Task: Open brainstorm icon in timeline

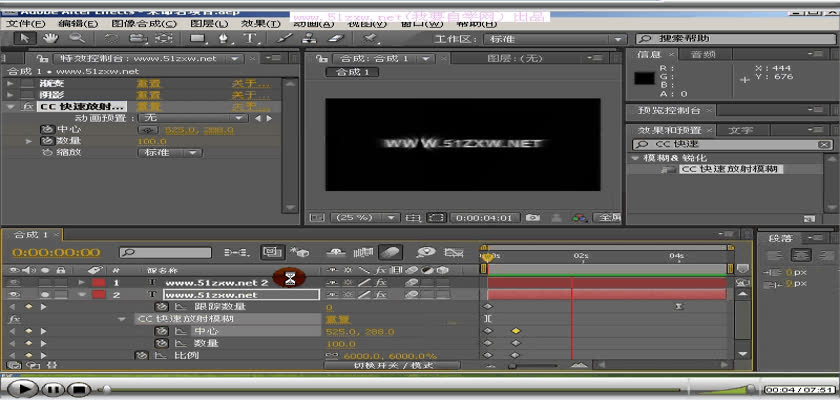Action: (426, 252)
